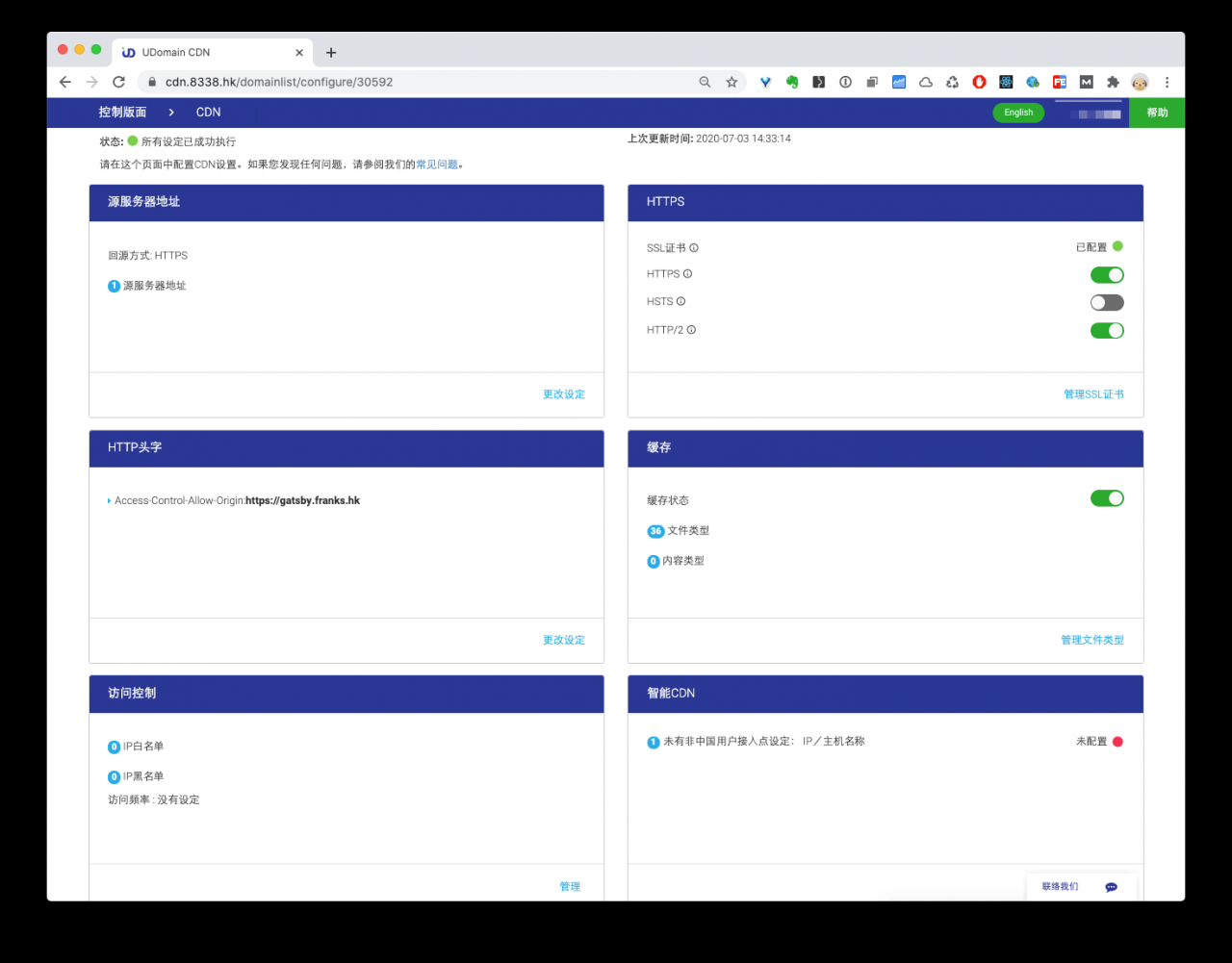Screen dimensions: 1232x963
Task: Click the SSL证书 info icon
Action: tap(694, 248)
